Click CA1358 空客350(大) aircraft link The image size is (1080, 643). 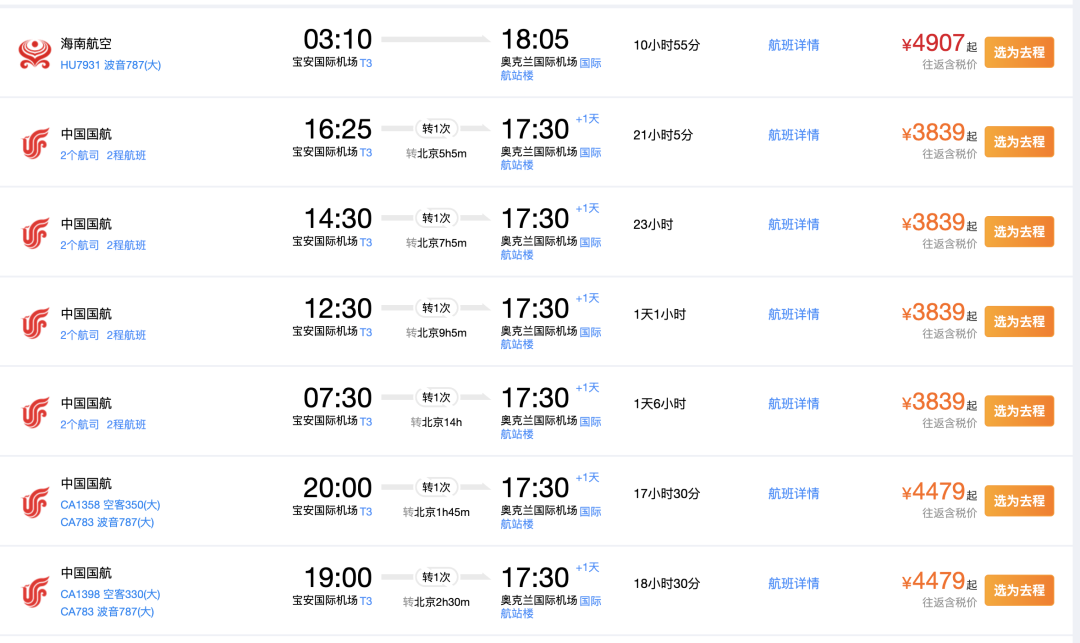pos(110,505)
